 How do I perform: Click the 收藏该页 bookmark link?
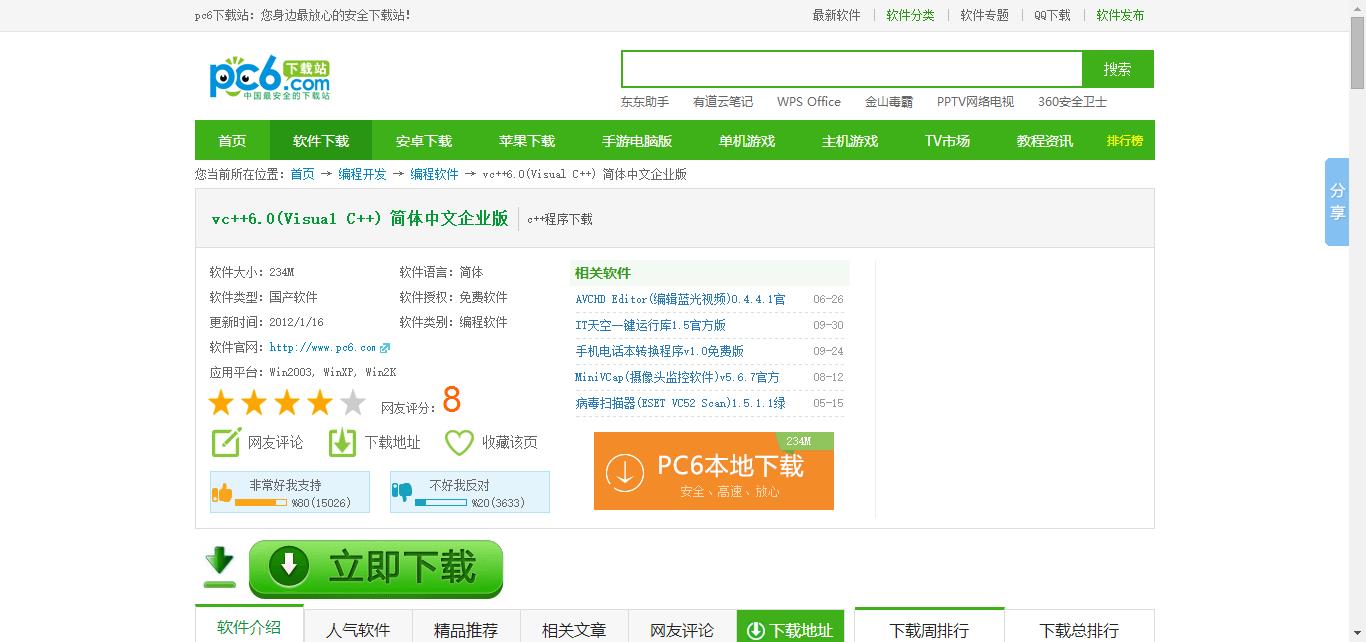click(509, 442)
